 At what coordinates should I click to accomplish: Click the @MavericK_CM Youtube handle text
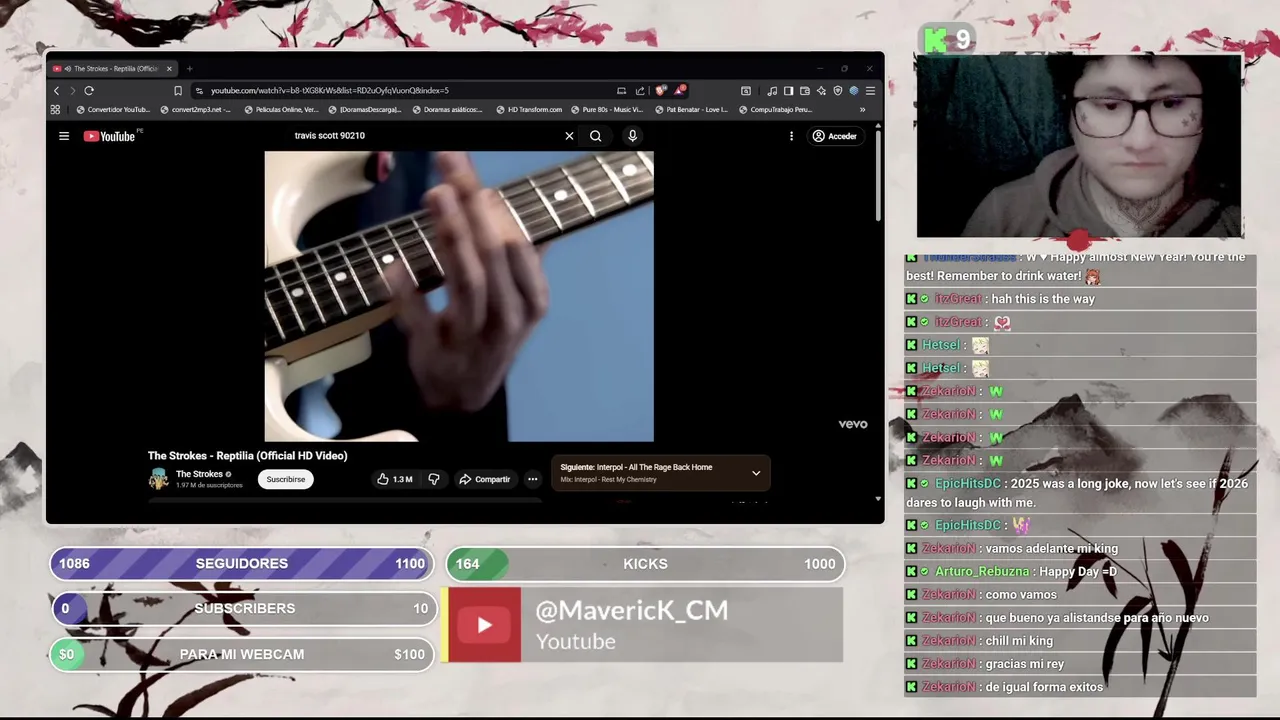[x=632, y=611]
